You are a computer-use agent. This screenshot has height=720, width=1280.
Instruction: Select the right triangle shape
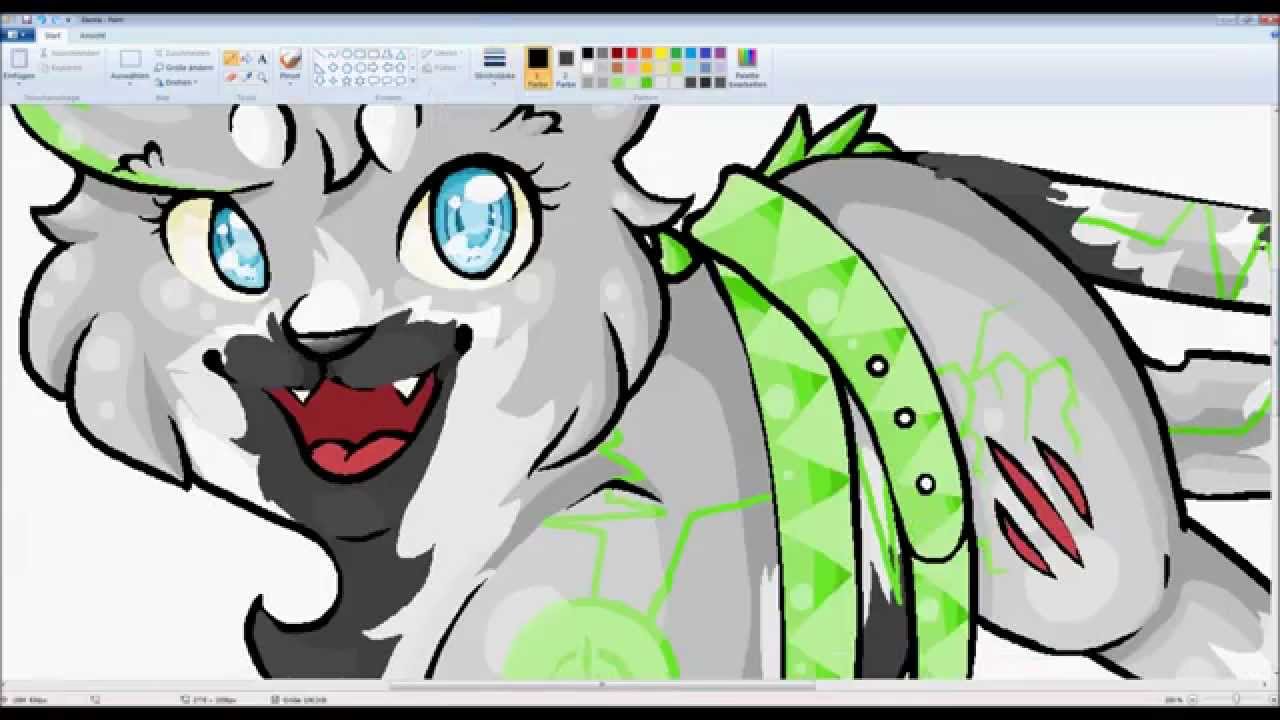click(x=318, y=68)
